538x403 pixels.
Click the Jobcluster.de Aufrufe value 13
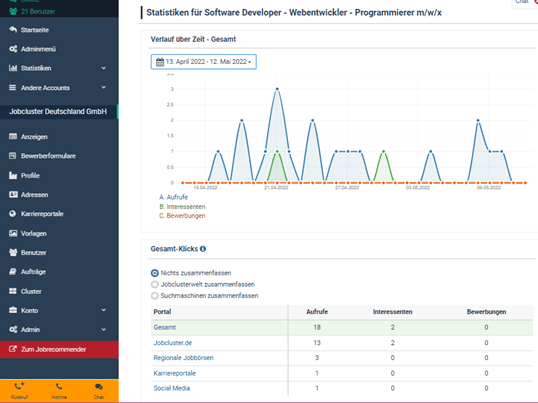click(x=317, y=343)
